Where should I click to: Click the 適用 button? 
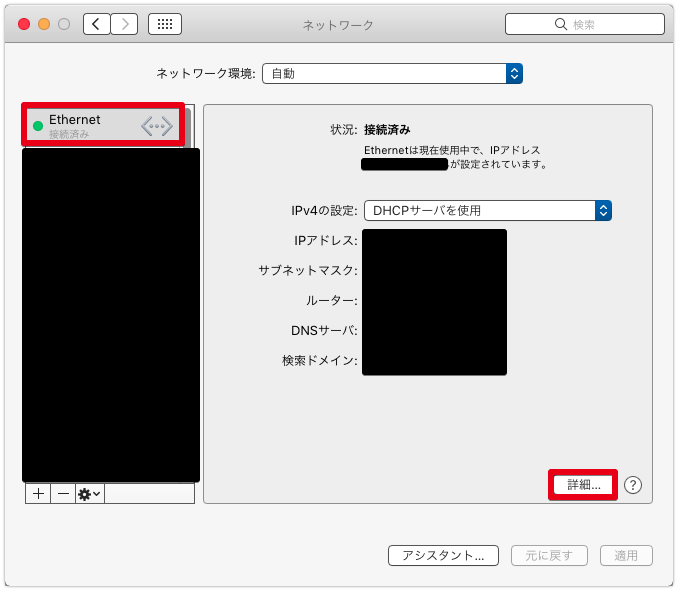pos(626,556)
